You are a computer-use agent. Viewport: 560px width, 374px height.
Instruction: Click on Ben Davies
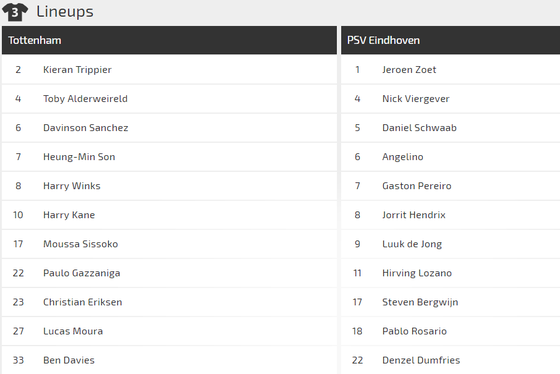point(69,360)
